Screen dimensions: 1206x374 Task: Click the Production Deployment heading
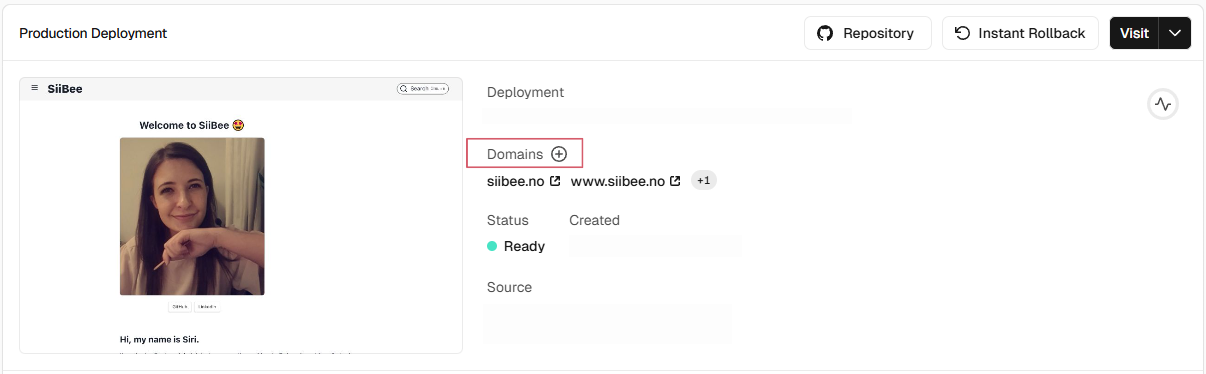click(93, 33)
